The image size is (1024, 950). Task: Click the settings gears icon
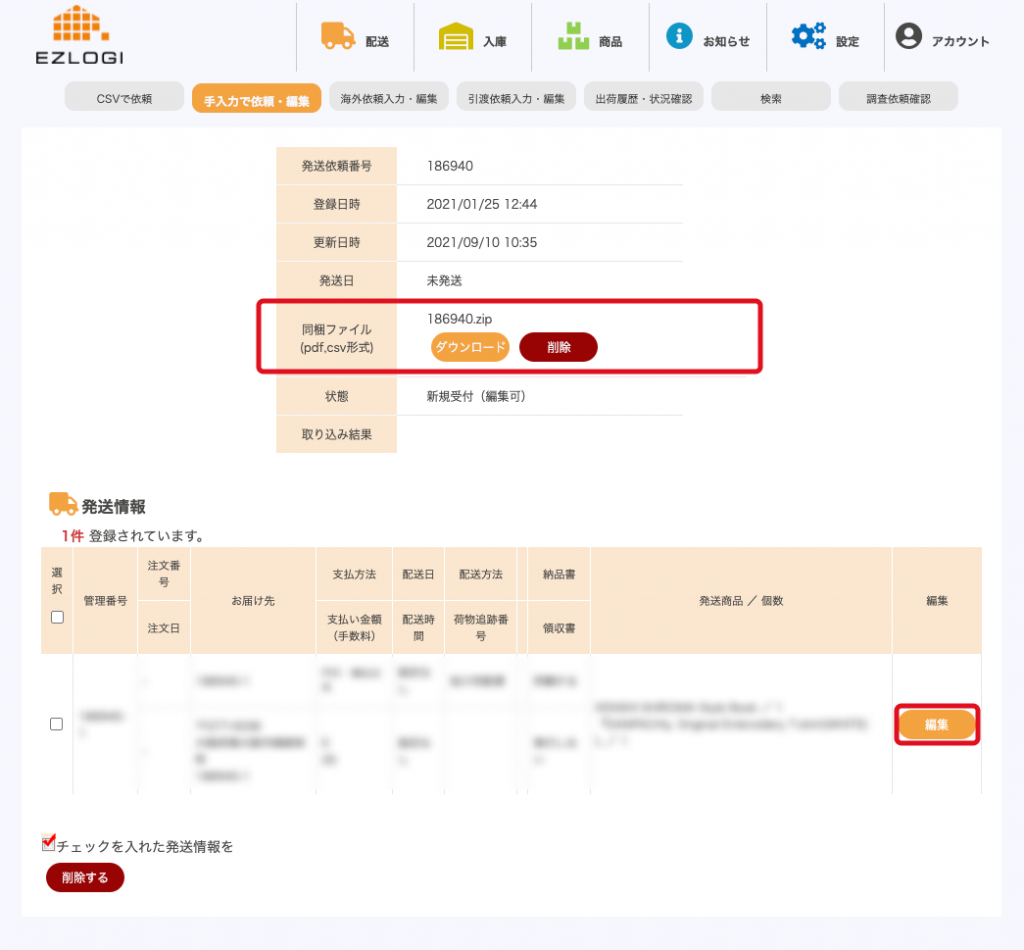point(808,37)
